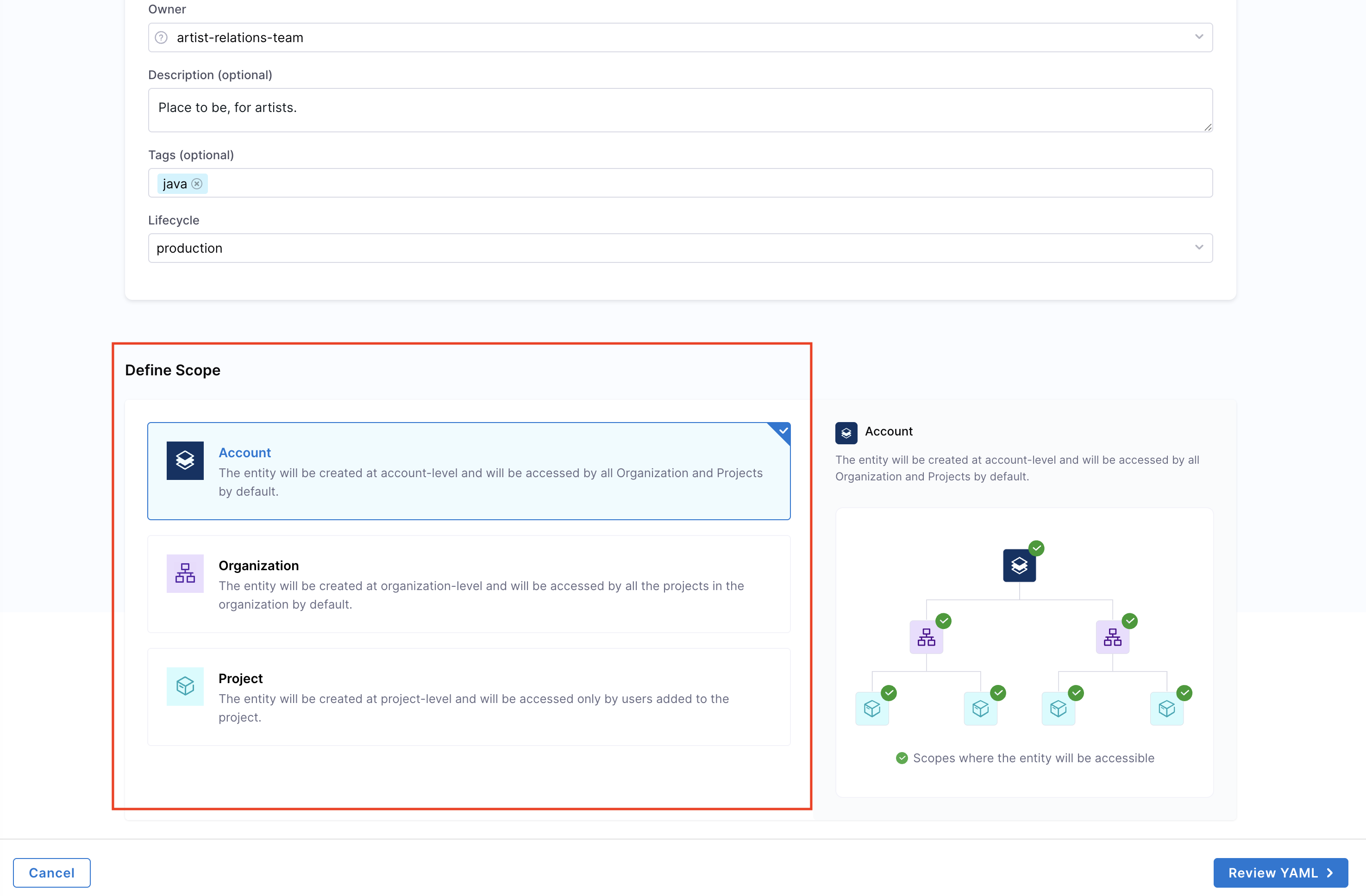Remove the java tag with its x icon
This screenshot has width=1366, height=896.
(x=197, y=184)
